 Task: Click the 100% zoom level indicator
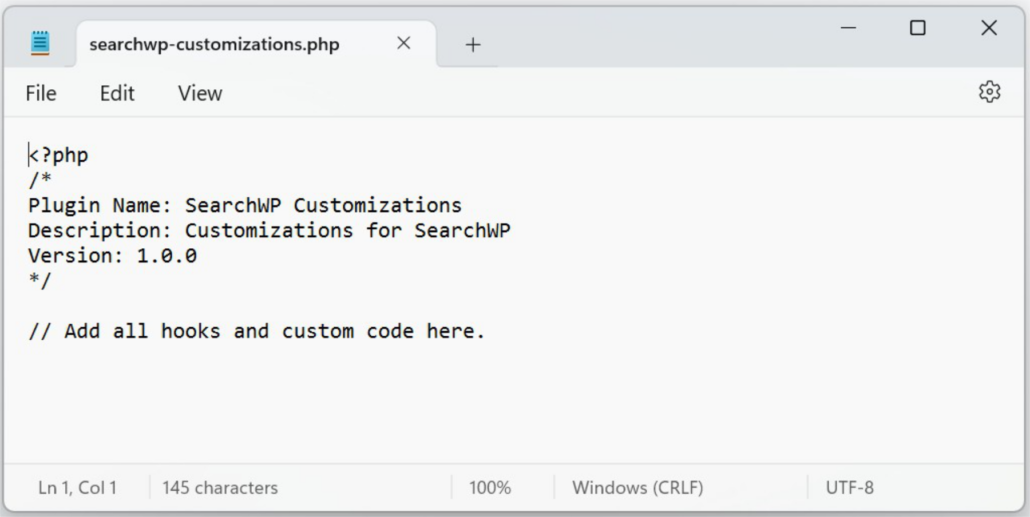[x=489, y=487]
